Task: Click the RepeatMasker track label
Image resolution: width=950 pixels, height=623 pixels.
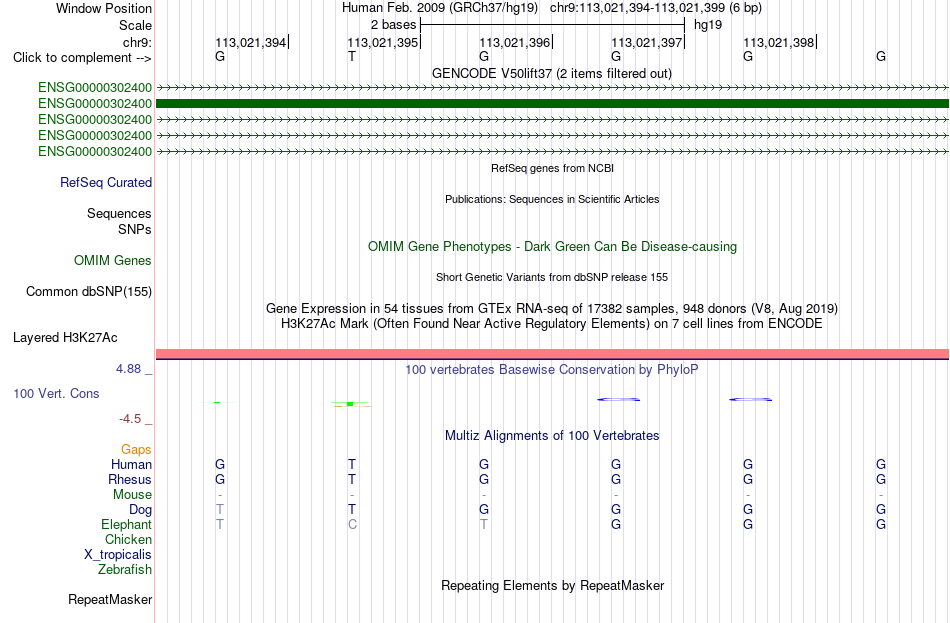Action: click(110, 599)
